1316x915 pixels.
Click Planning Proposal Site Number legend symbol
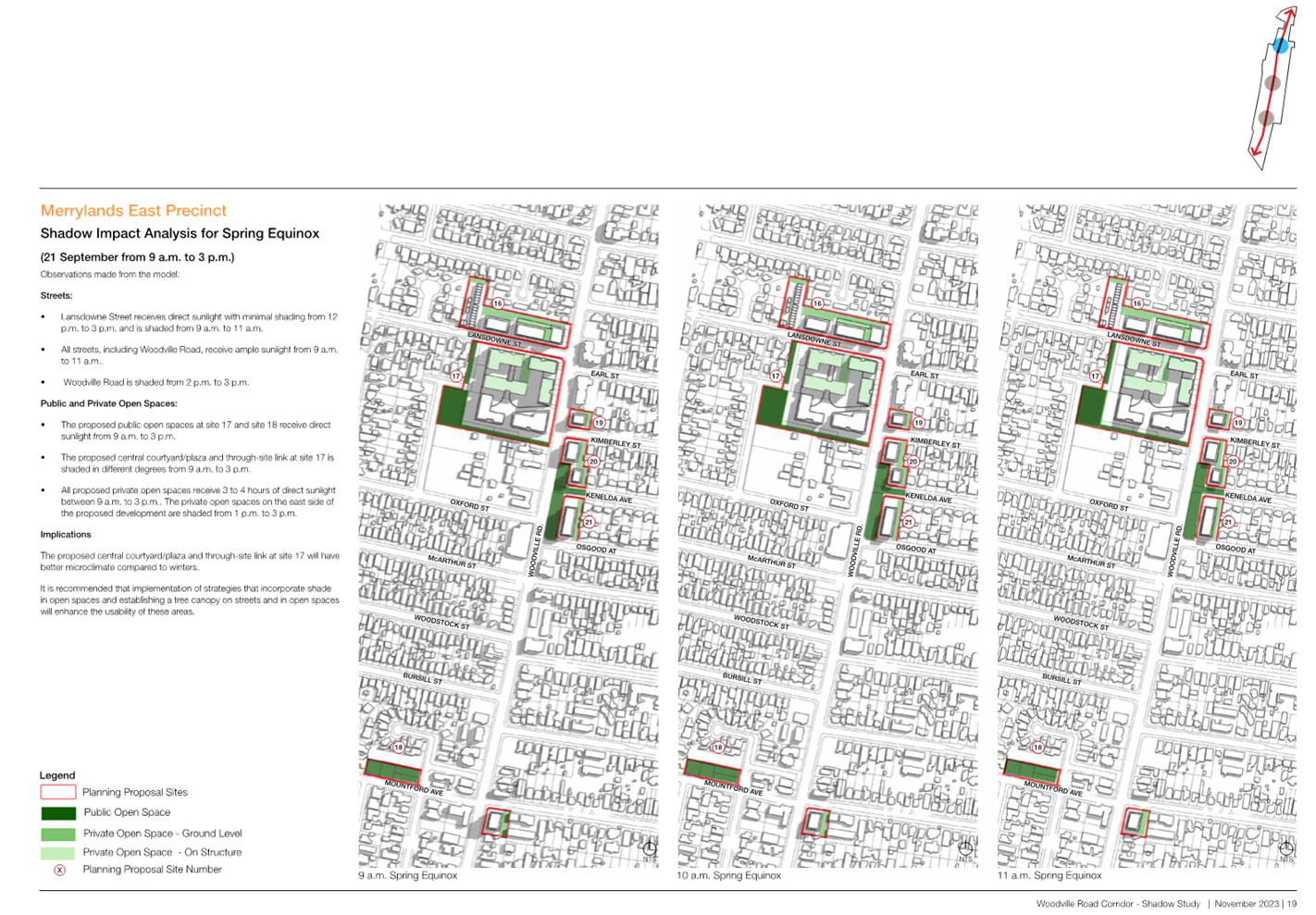pos(59,871)
